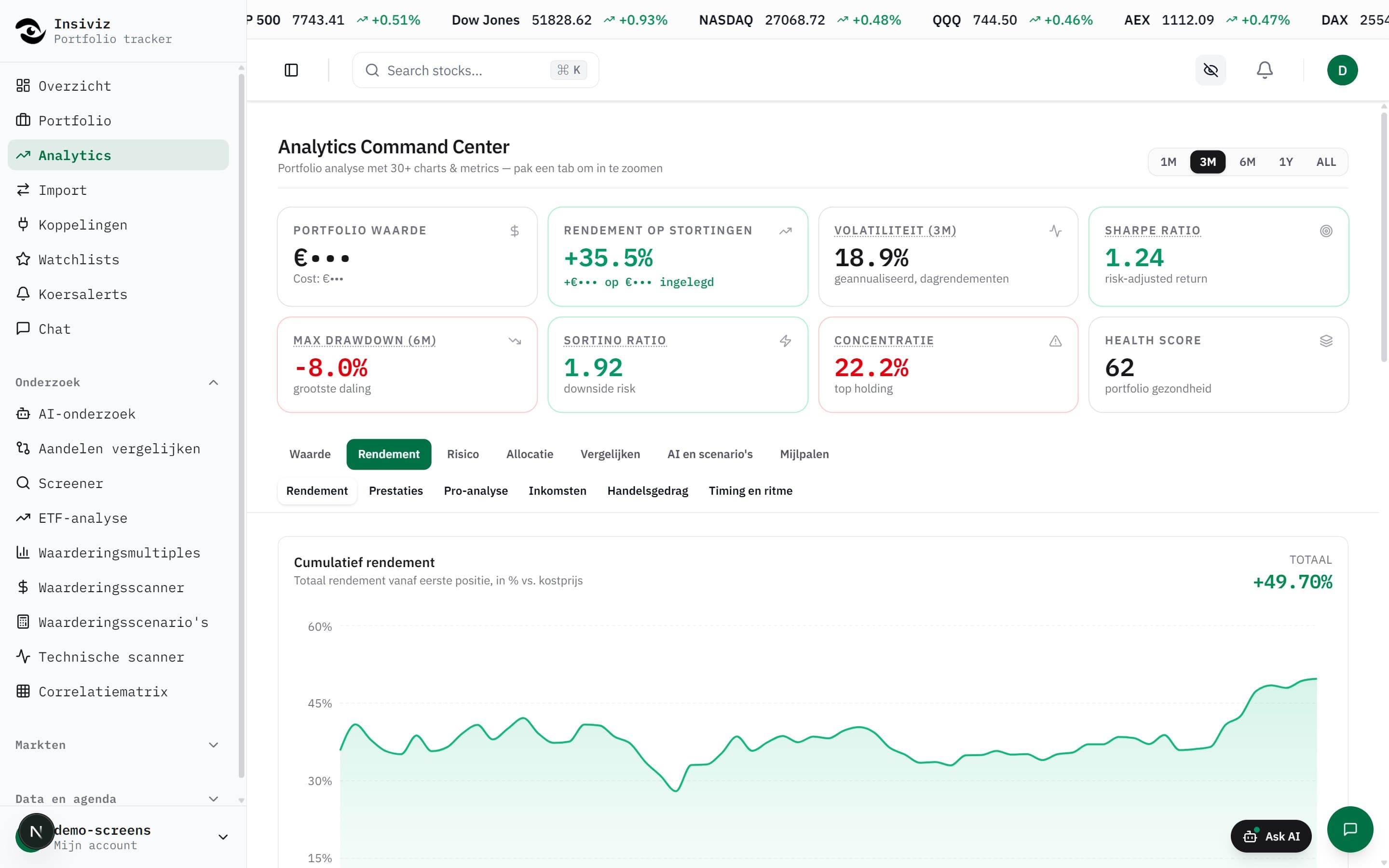
Task: Collapse the Onderzoek section
Action: click(214, 382)
